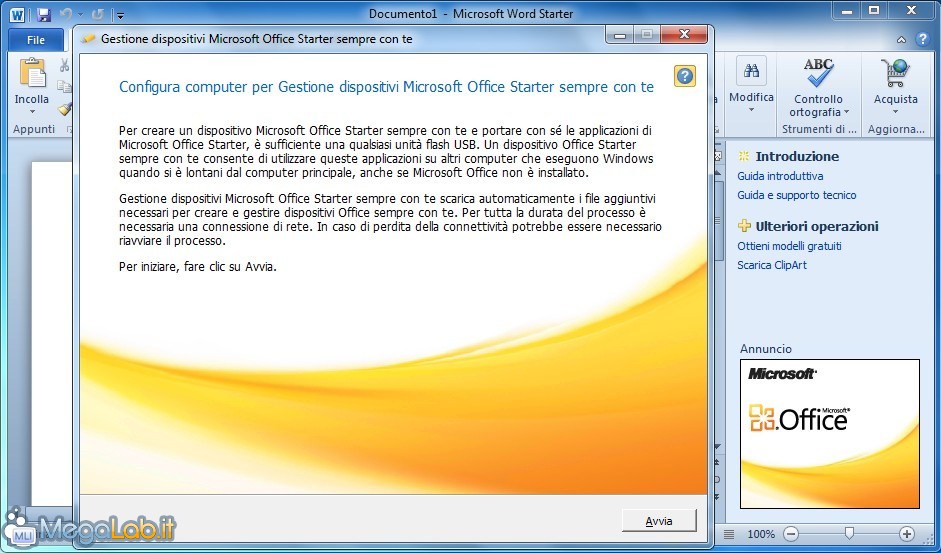Viewport: 941px width, 553px height.
Task: Click the 100% zoom level indicator
Action: [761, 534]
